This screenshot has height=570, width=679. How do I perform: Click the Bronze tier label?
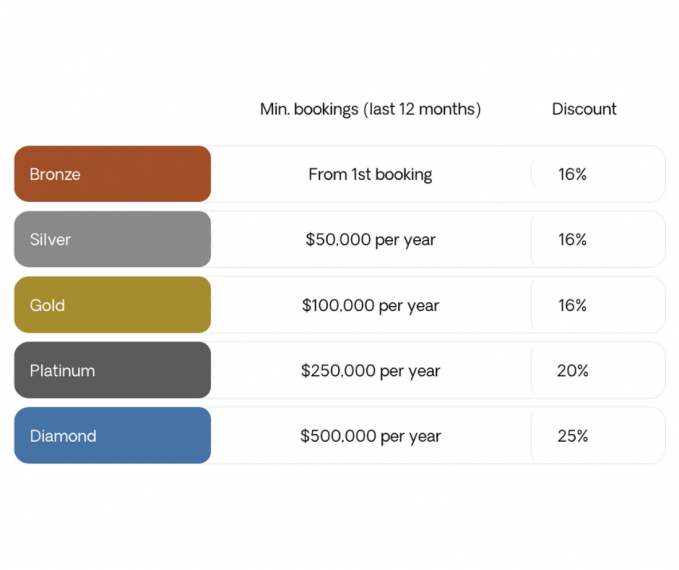click(x=55, y=174)
